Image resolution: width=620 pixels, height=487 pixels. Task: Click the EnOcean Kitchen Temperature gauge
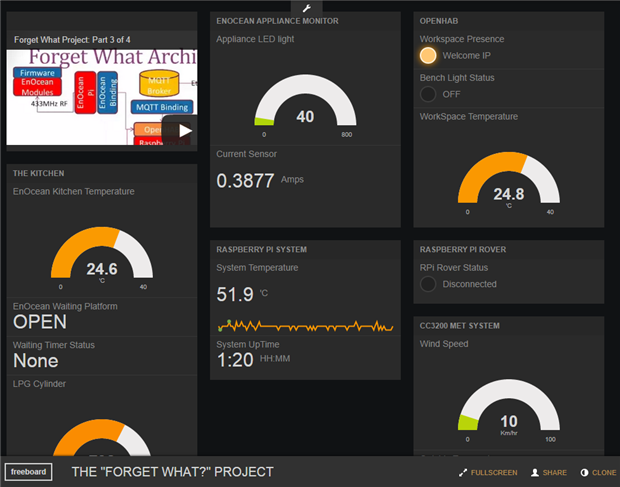point(102,258)
